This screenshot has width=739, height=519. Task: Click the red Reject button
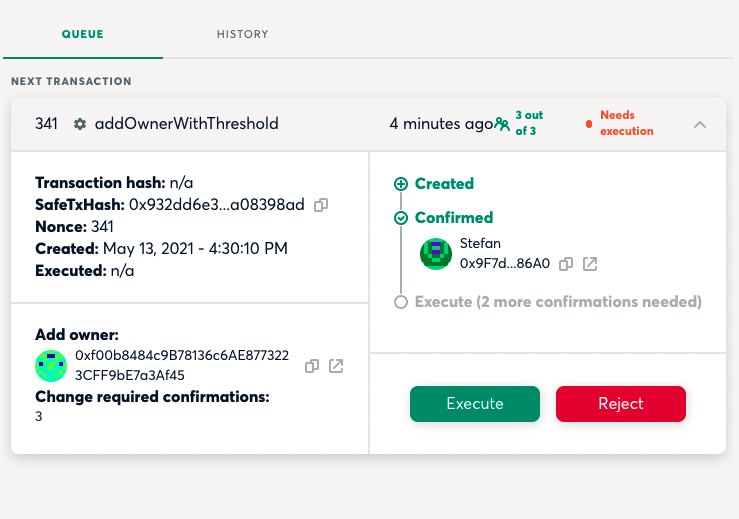621,404
